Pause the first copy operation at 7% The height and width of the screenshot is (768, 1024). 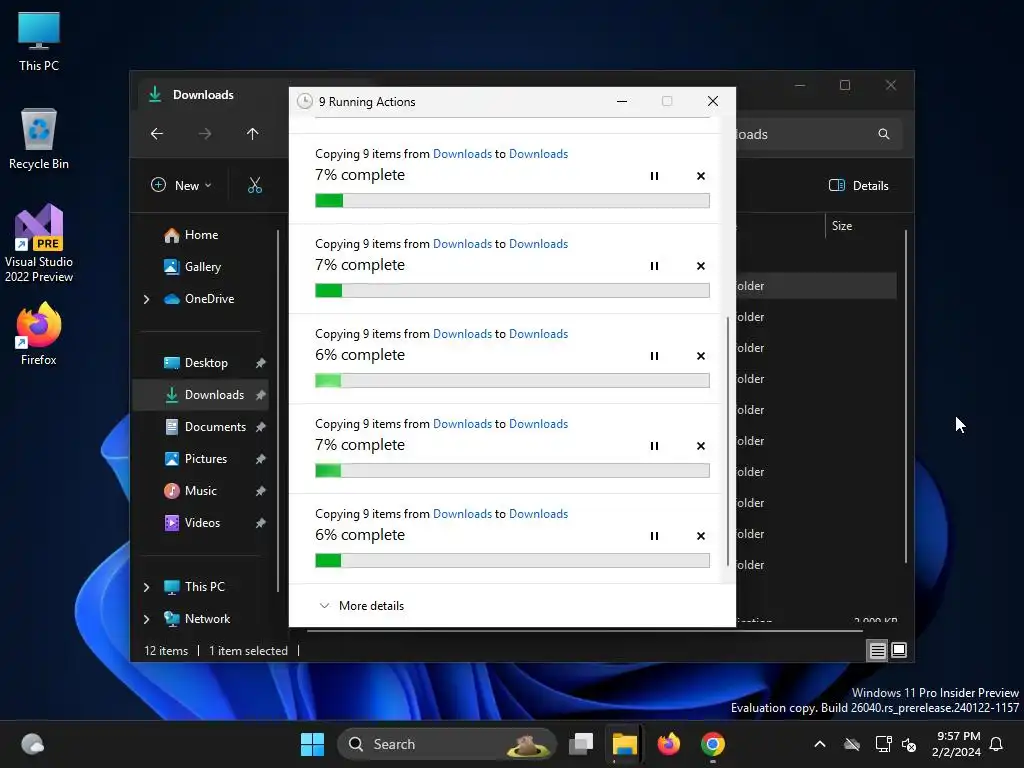(654, 176)
